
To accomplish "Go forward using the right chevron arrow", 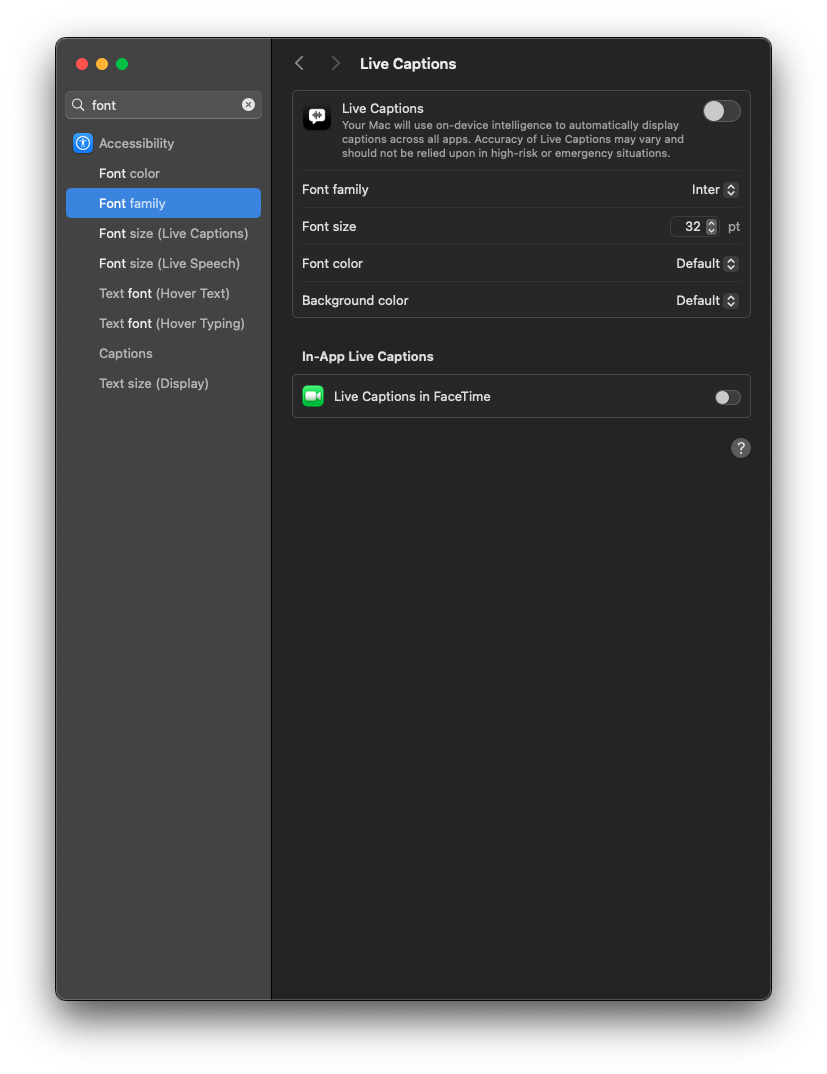I will (335, 63).
